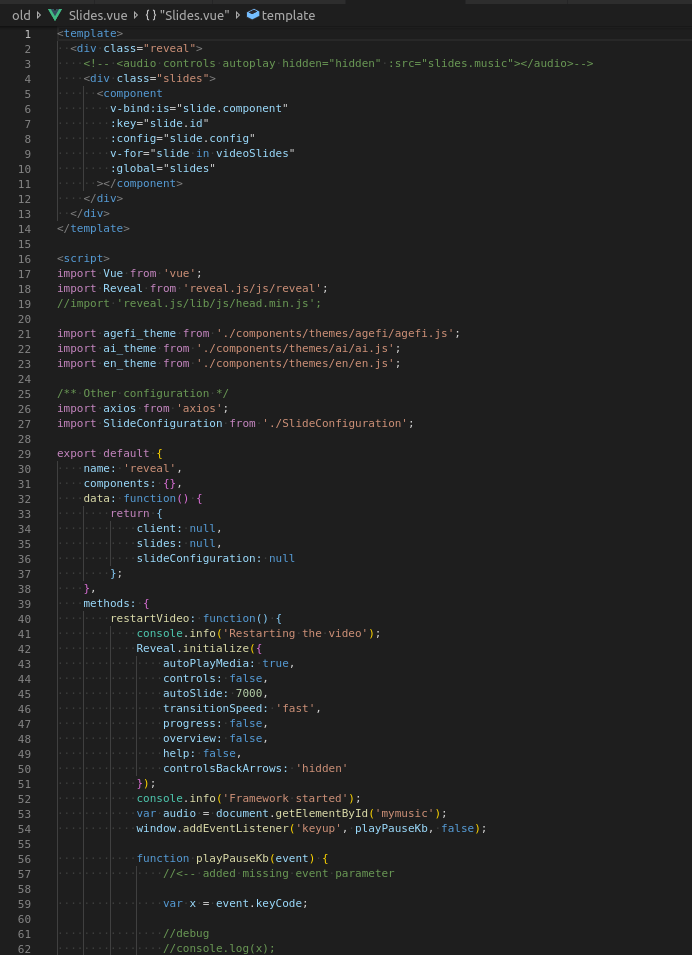This screenshot has width=692, height=955.
Task: Click playPauseKb in the function declaration
Action: pyautogui.click(x=232, y=858)
